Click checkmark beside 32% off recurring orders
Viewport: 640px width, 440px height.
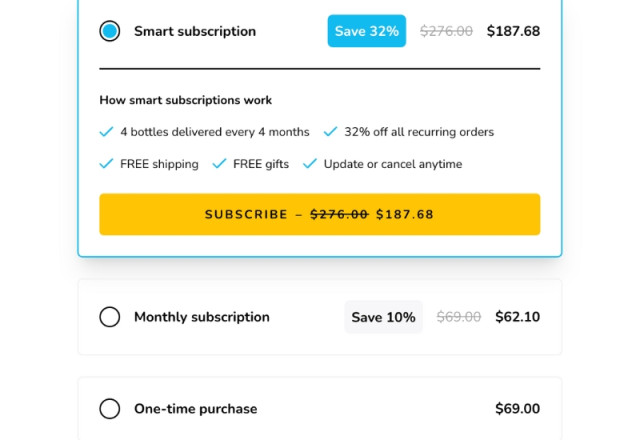tap(330, 132)
